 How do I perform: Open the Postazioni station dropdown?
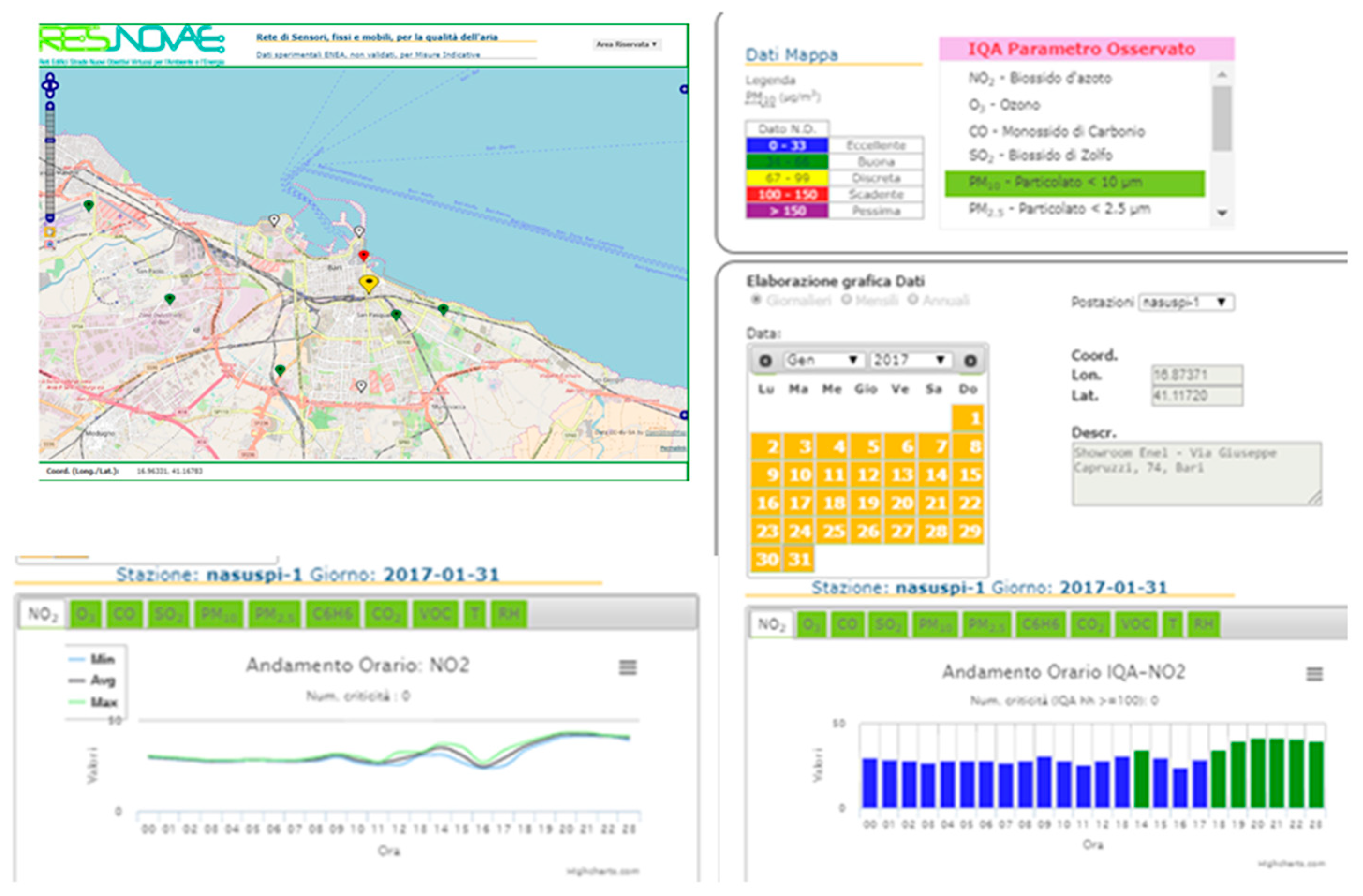coord(1186,302)
